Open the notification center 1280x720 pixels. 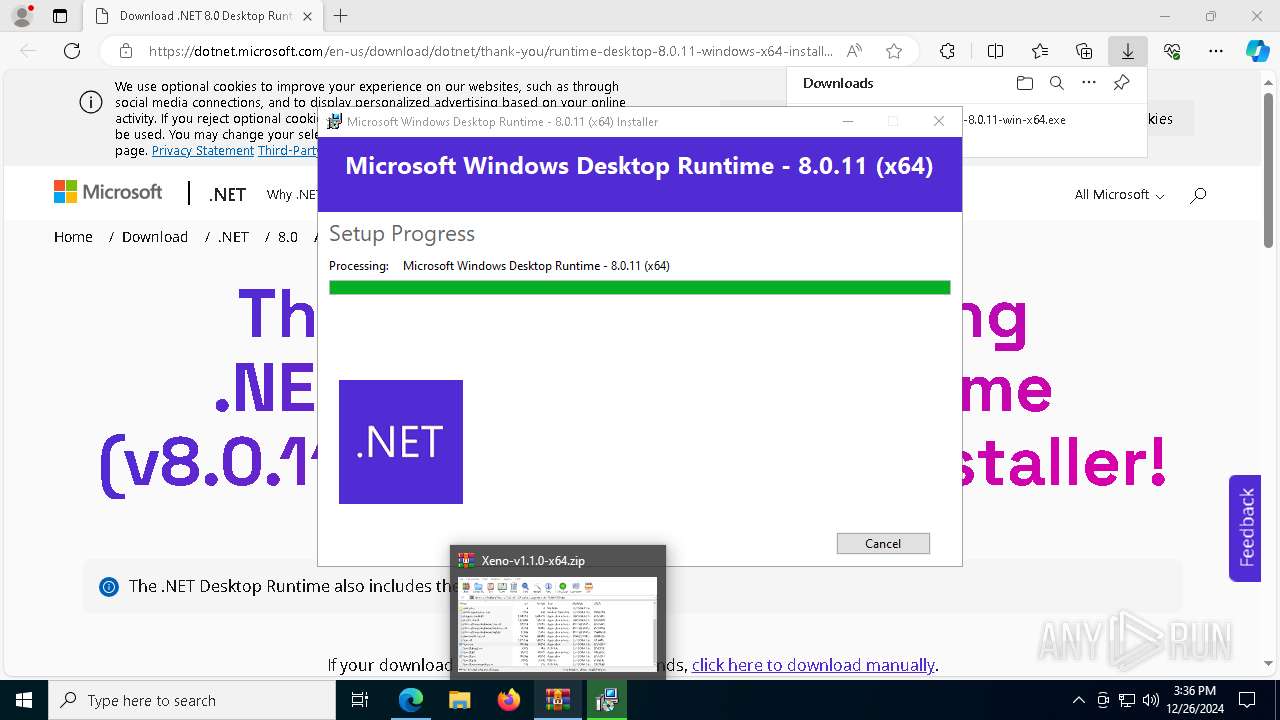1247,700
